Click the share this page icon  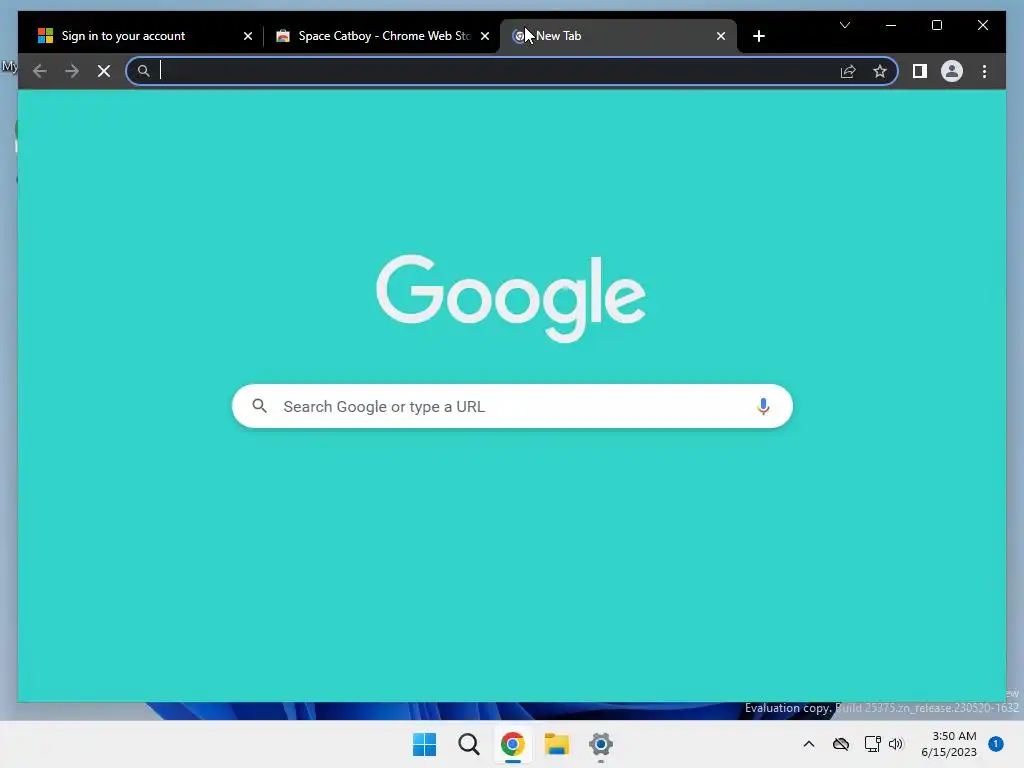[848, 71]
